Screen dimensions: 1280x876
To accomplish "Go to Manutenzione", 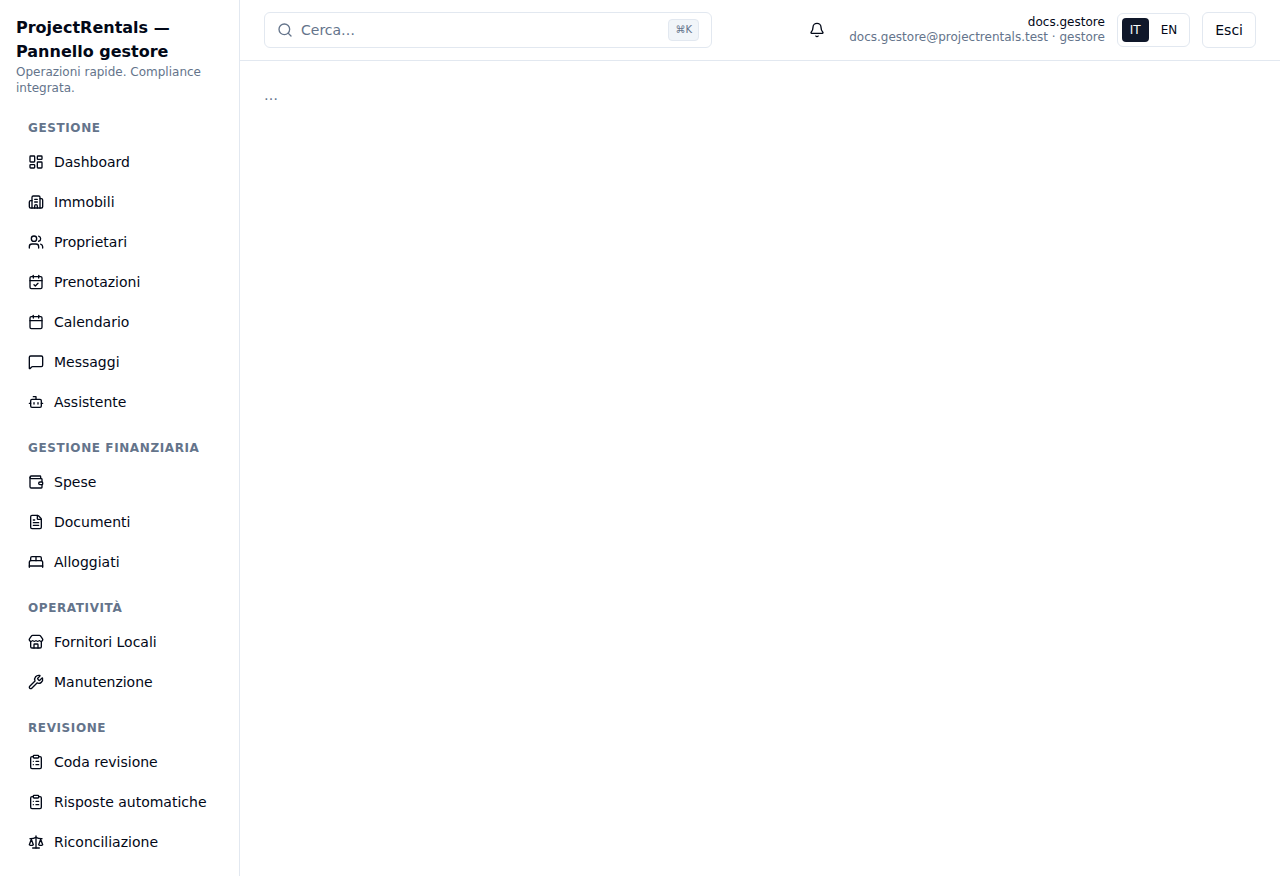I will click(x=120, y=682).
